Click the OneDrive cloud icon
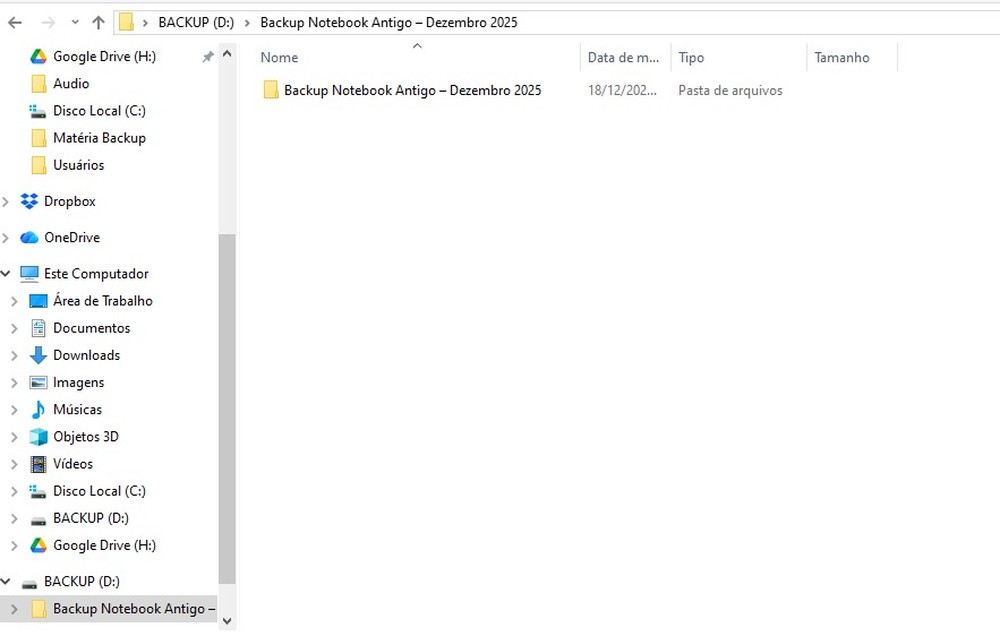Viewport: 1000px width, 636px height. [x=29, y=238]
